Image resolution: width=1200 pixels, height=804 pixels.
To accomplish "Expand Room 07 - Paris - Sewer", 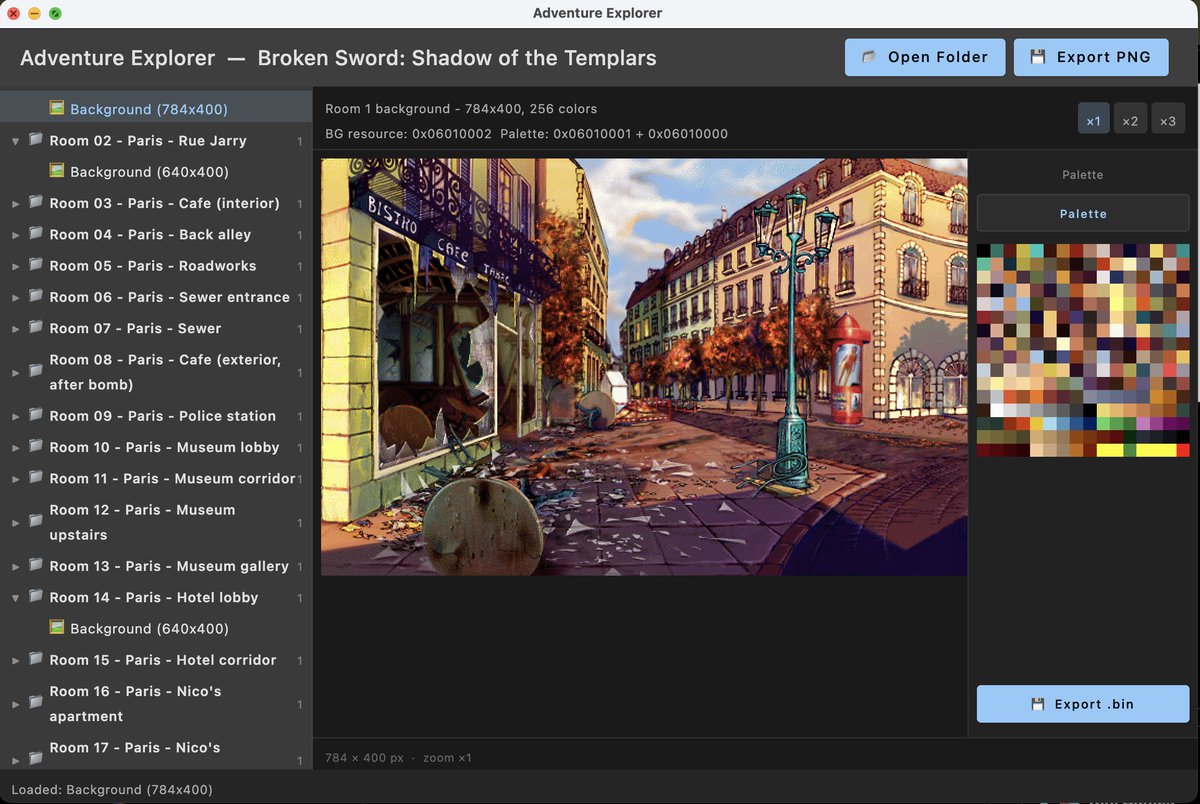I will coord(15,329).
